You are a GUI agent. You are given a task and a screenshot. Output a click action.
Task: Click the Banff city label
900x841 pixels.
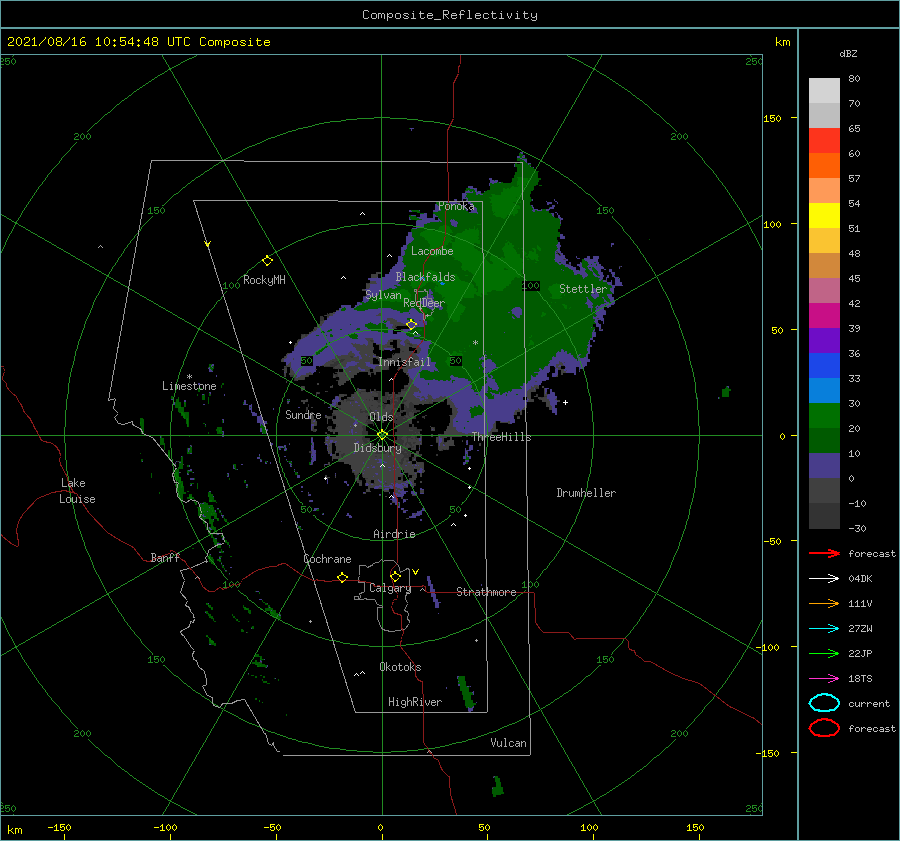point(165,557)
